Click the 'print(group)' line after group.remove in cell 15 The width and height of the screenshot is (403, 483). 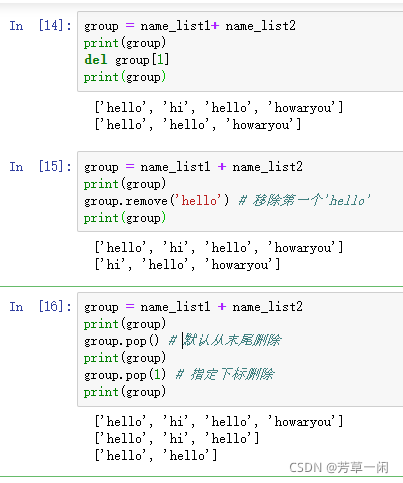tap(125, 218)
